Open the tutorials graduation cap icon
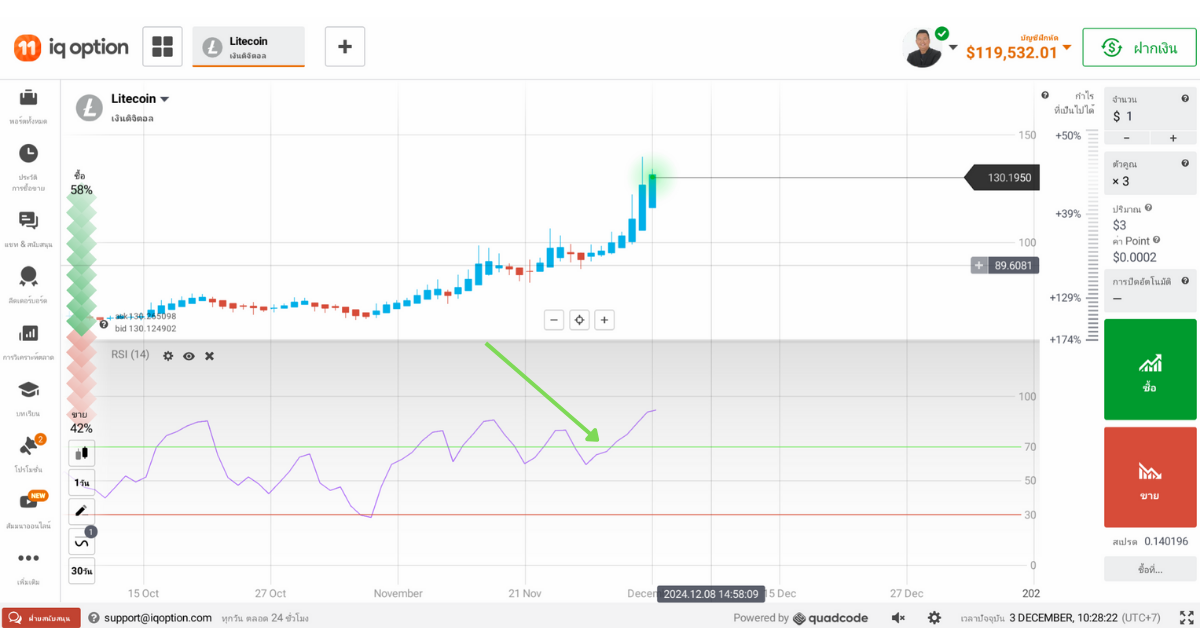Image resolution: width=1200 pixels, height=628 pixels. tap(28, 389)
